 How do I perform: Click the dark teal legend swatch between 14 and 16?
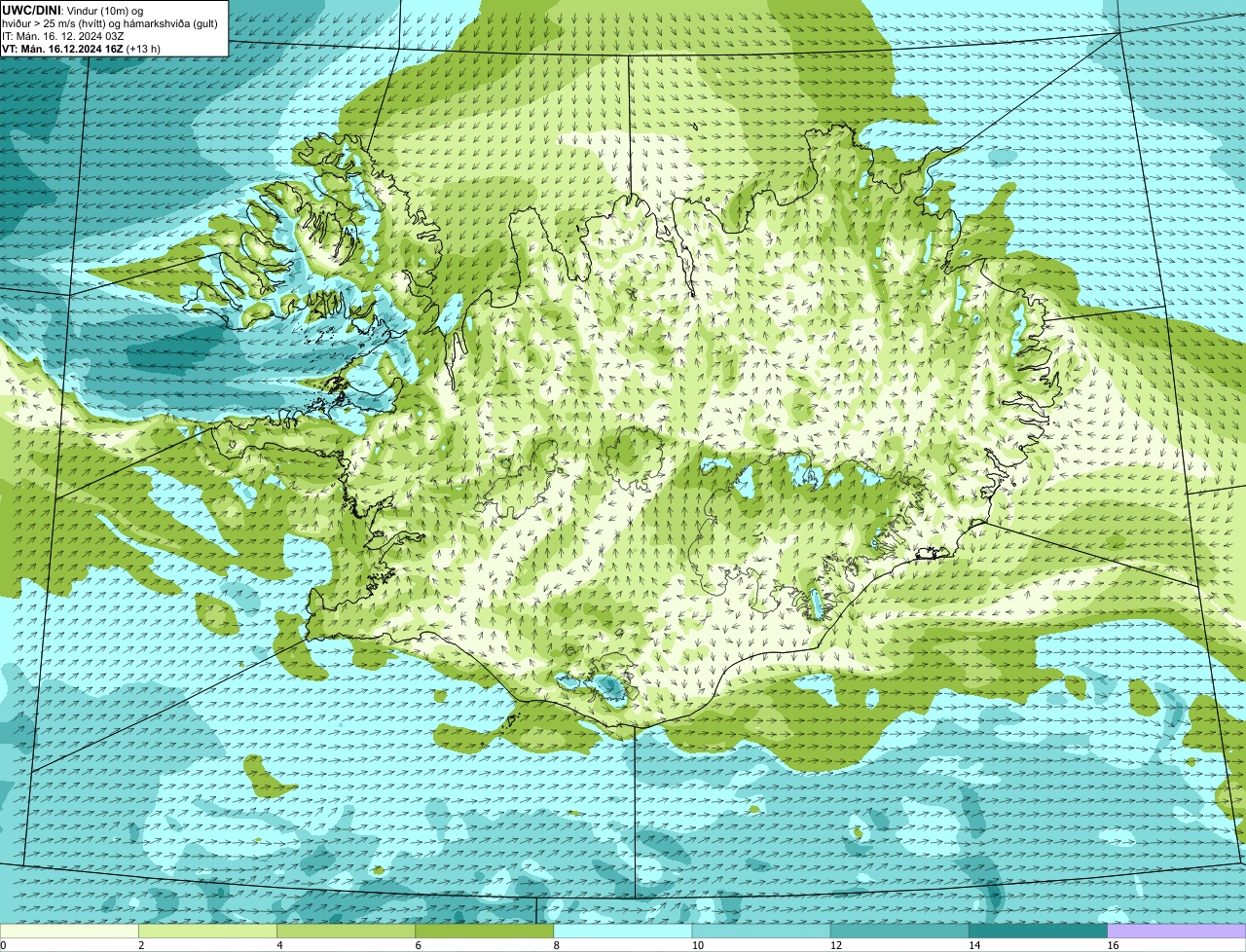point(1039,932)
